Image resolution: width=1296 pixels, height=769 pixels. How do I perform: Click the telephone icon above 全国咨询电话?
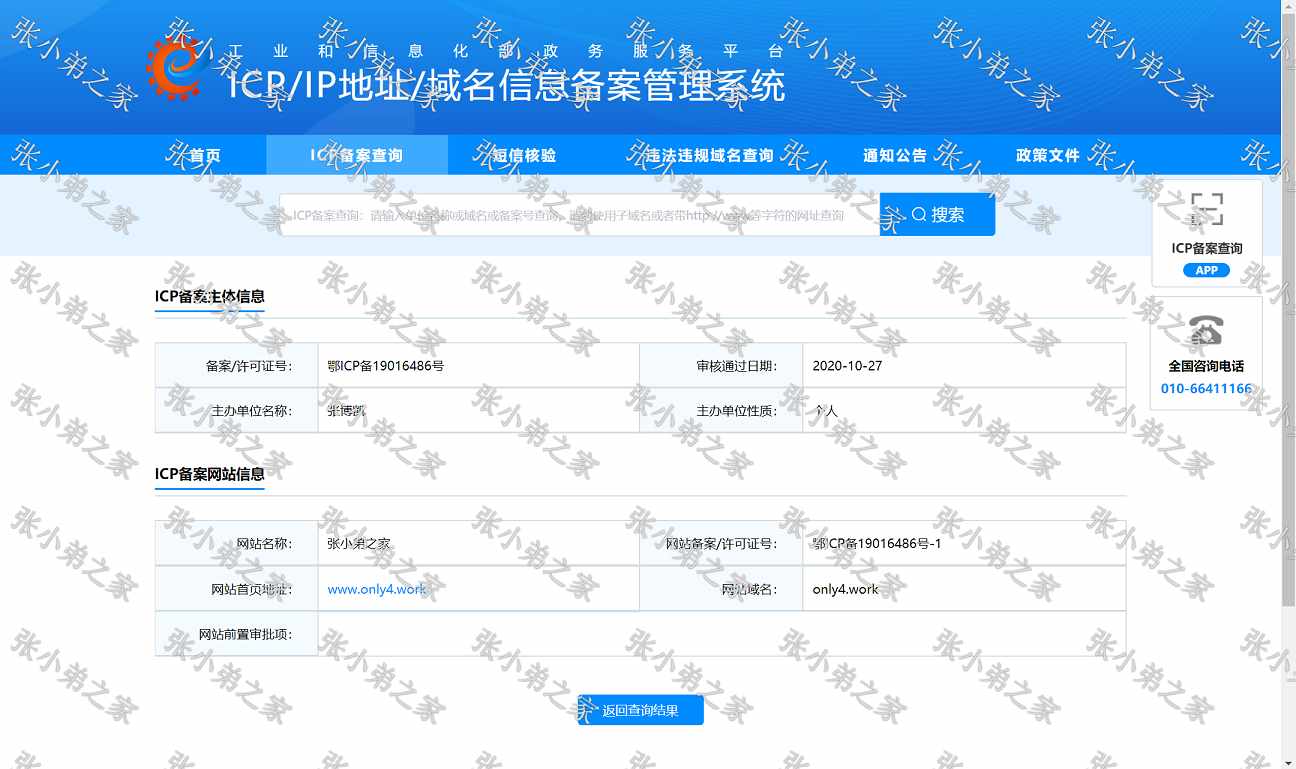1207,329
